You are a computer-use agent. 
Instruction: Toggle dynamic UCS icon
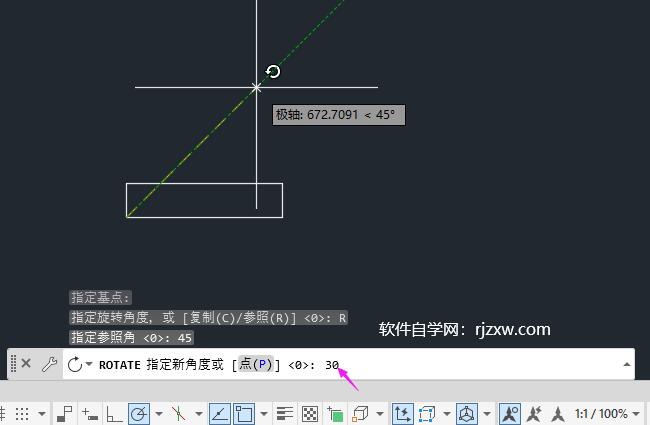tap(402, 413)
